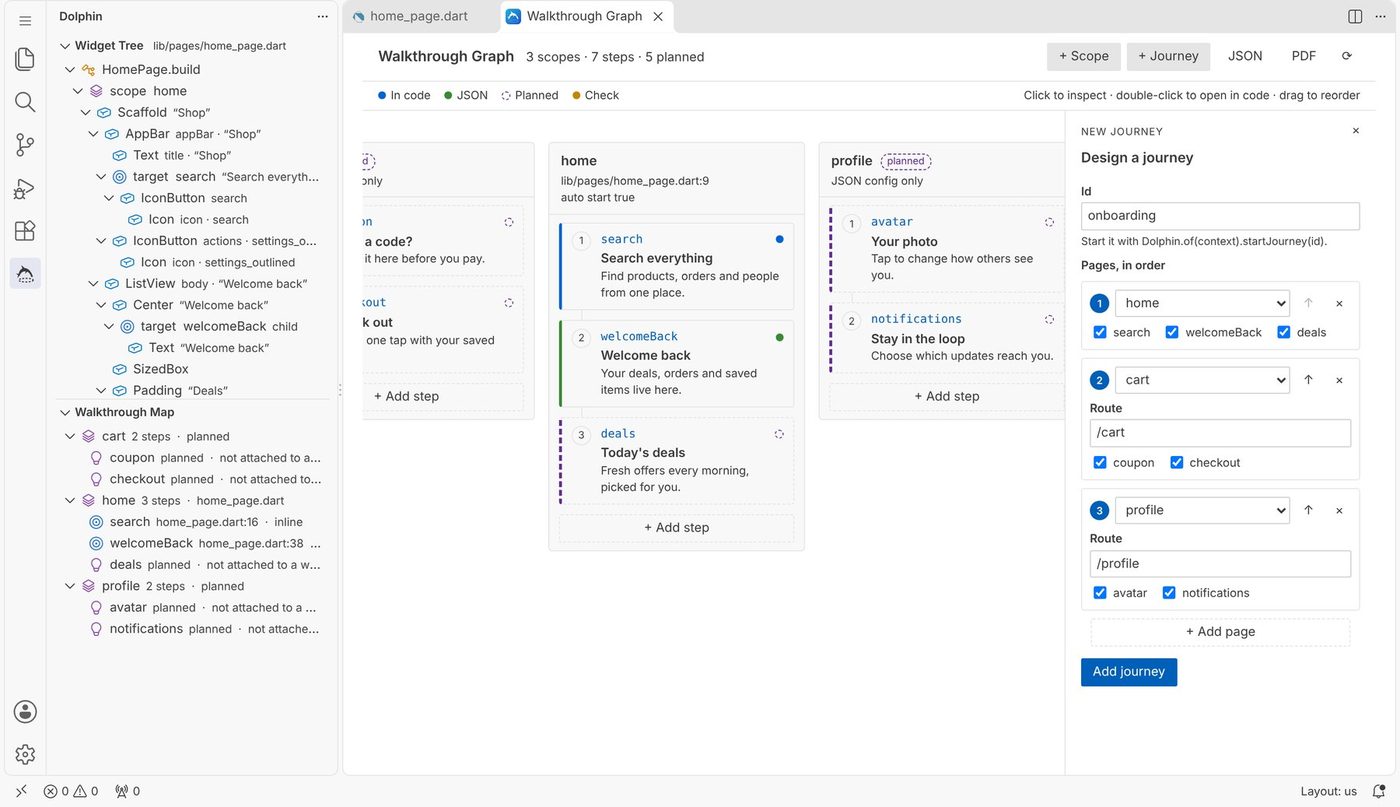Uncheck the deals step checkbox
The width and height of the screenshot is (1400, 807).
(x=1284, y=332)
